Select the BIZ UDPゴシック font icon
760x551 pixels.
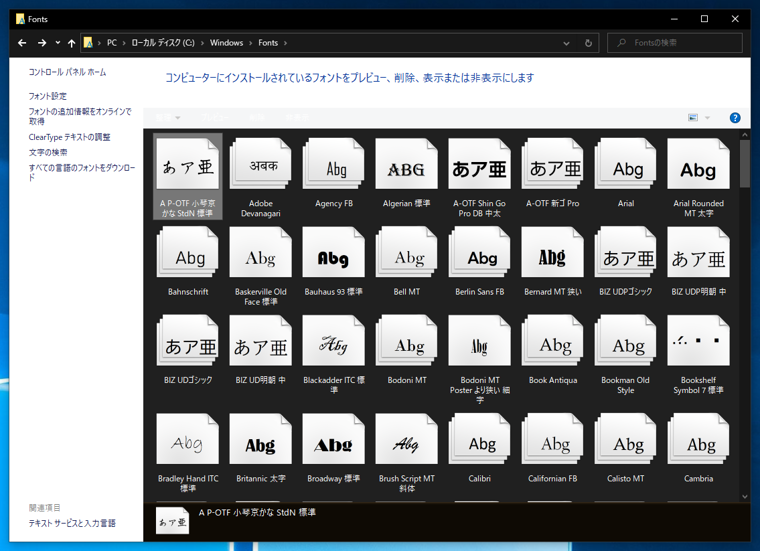click(x=625, y=252)
